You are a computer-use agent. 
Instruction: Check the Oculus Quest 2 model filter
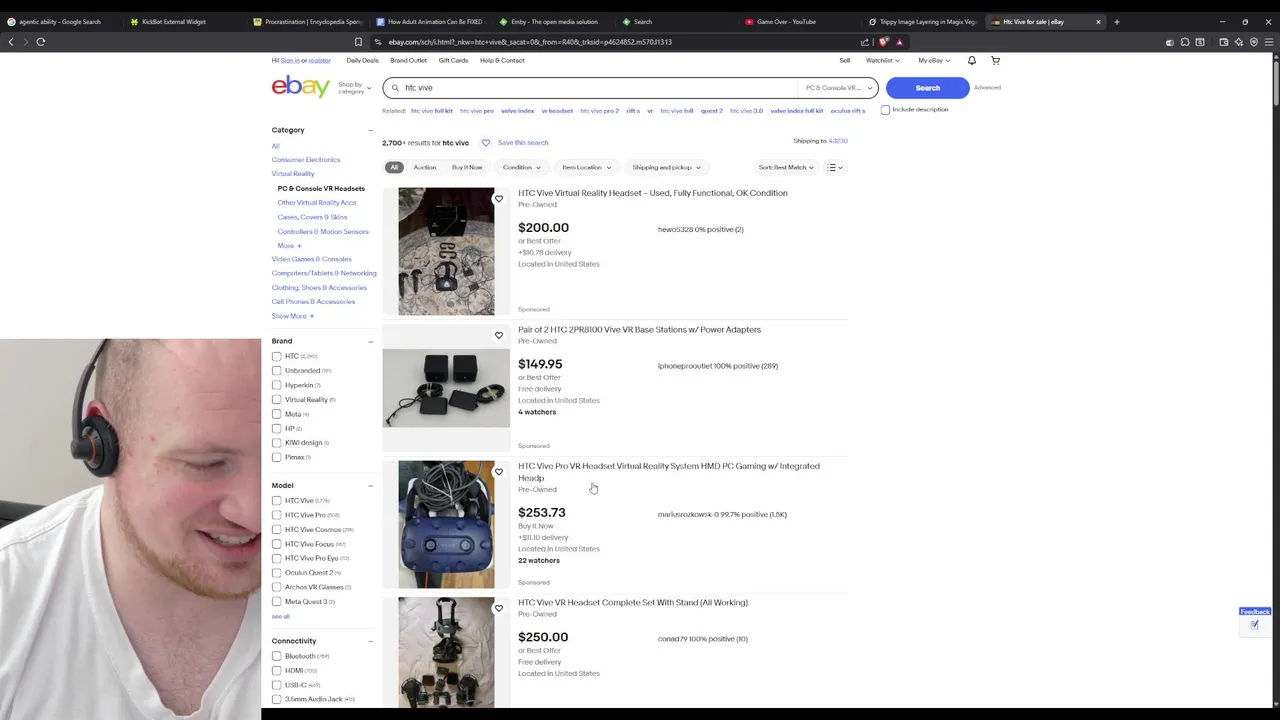pyautogui.click(x=277, y=573)
